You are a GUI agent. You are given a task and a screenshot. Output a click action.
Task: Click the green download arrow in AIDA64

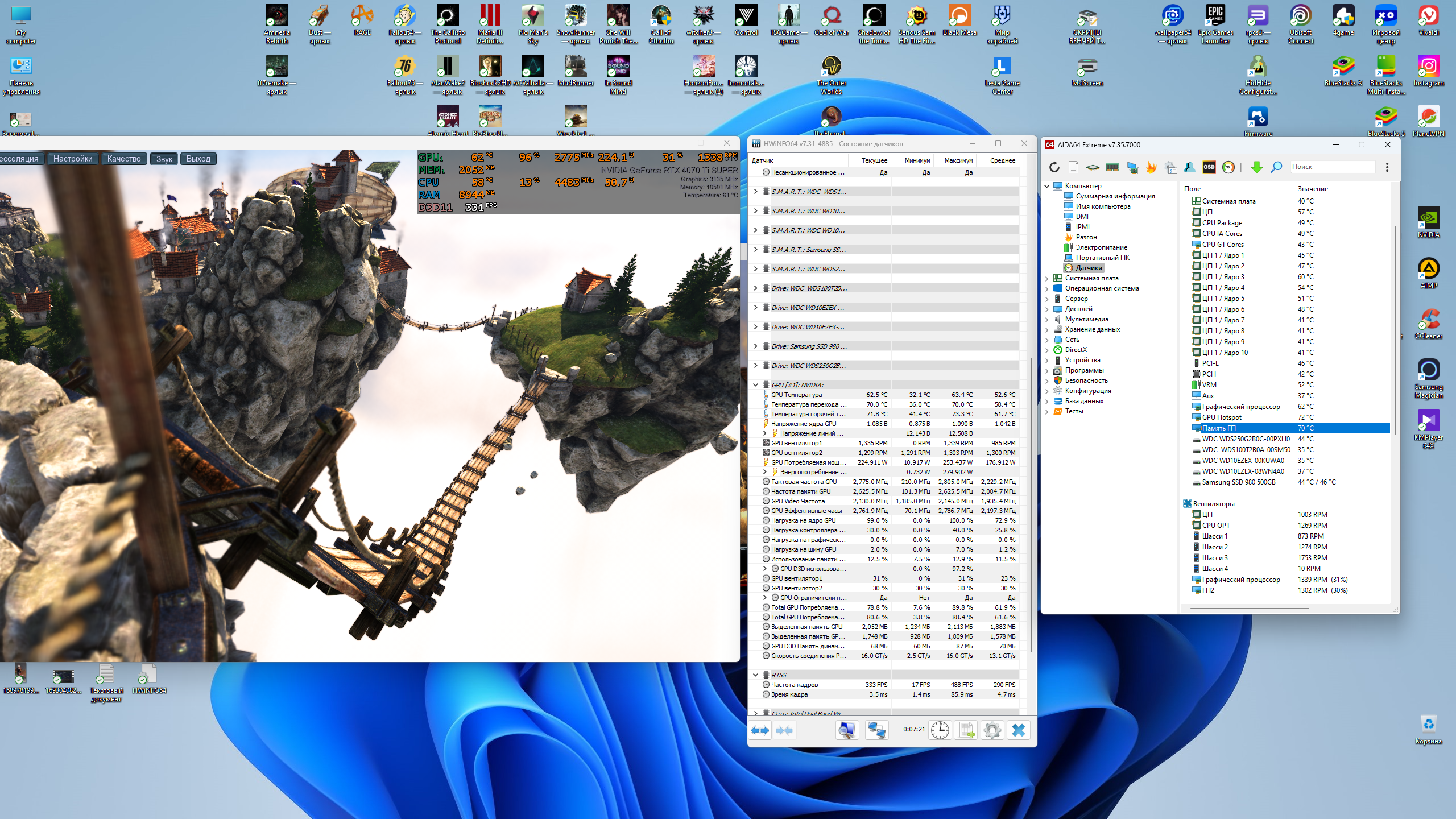(1256, 167)
